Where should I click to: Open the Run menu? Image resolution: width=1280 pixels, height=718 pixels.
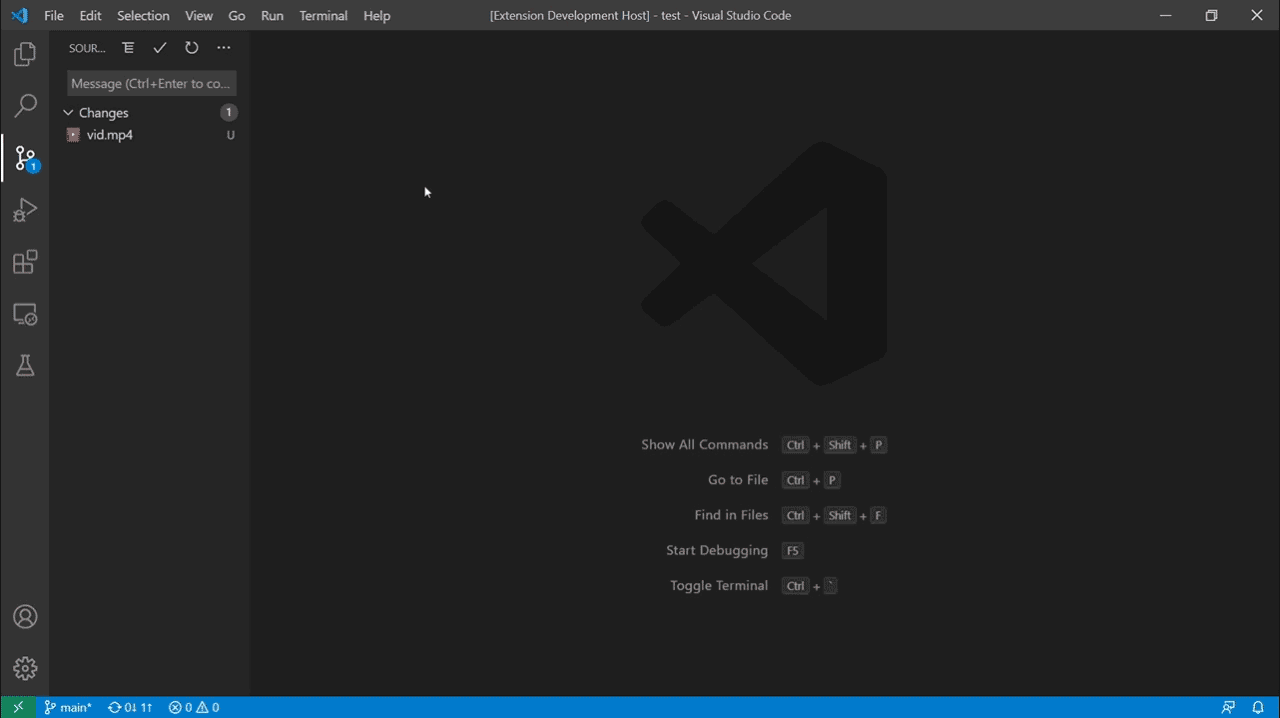[x=272, y=16]
